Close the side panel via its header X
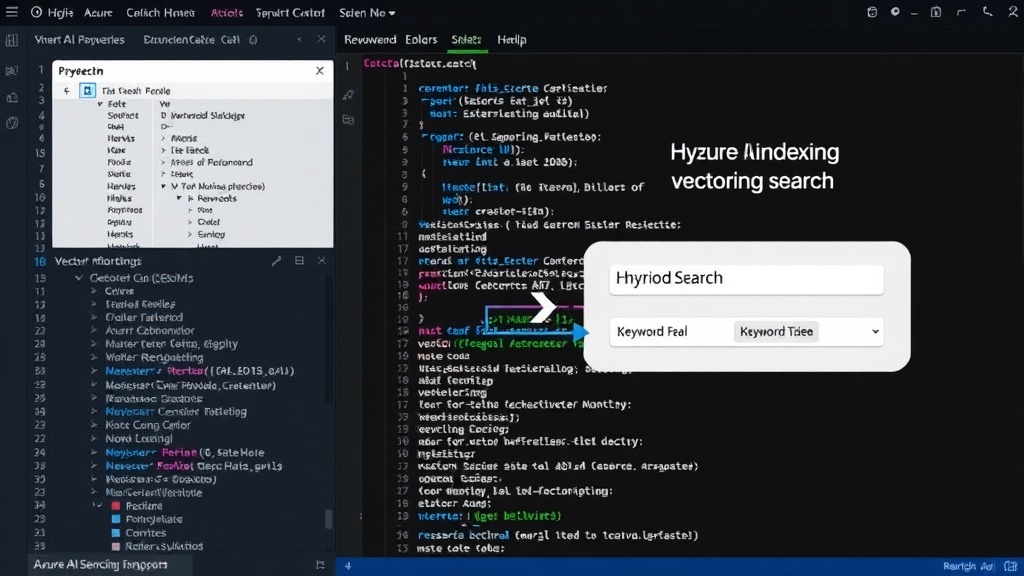 (321, 40)
